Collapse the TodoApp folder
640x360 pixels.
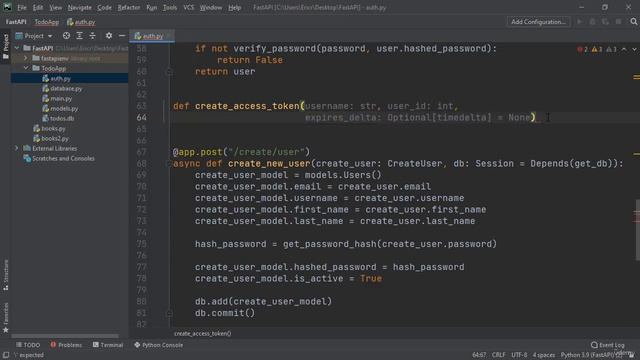tap(26, 68)
